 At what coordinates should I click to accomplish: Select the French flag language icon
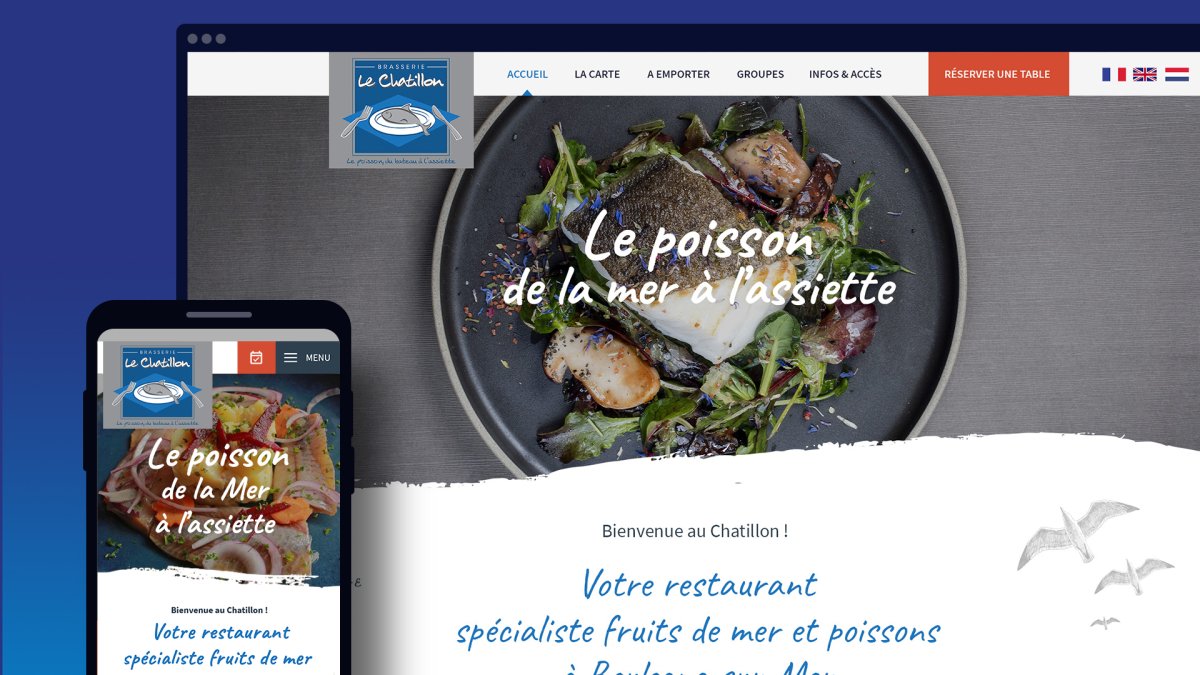pyautogui.click(x=1113, y=74)
